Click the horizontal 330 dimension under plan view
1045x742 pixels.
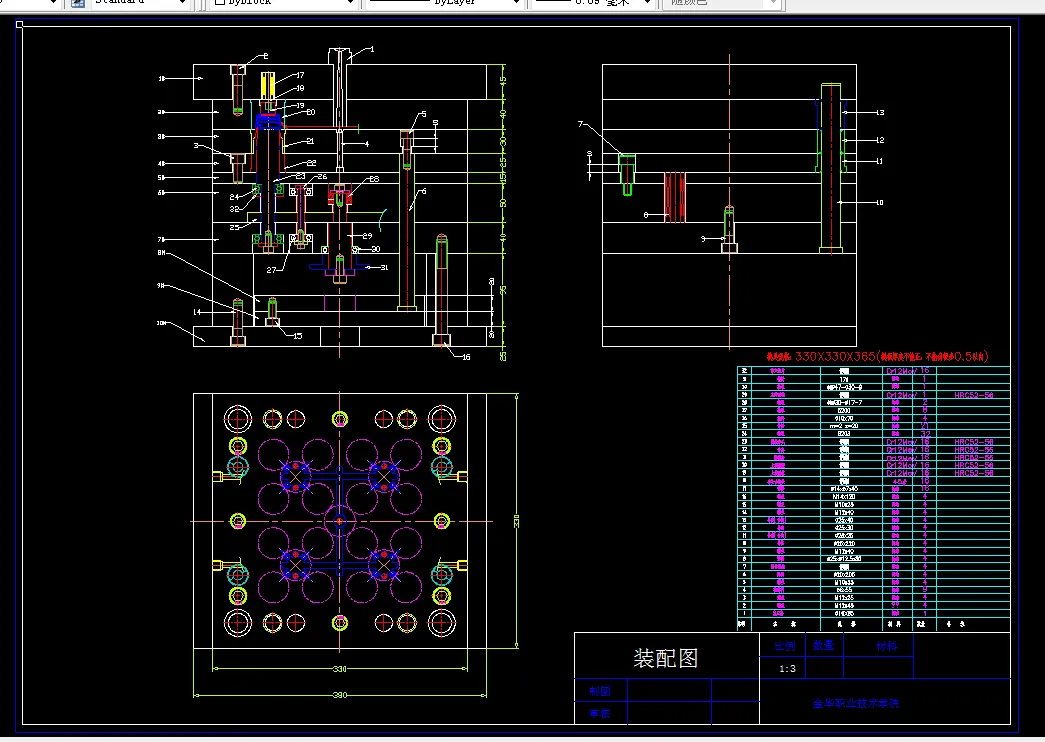click(340, 669)
